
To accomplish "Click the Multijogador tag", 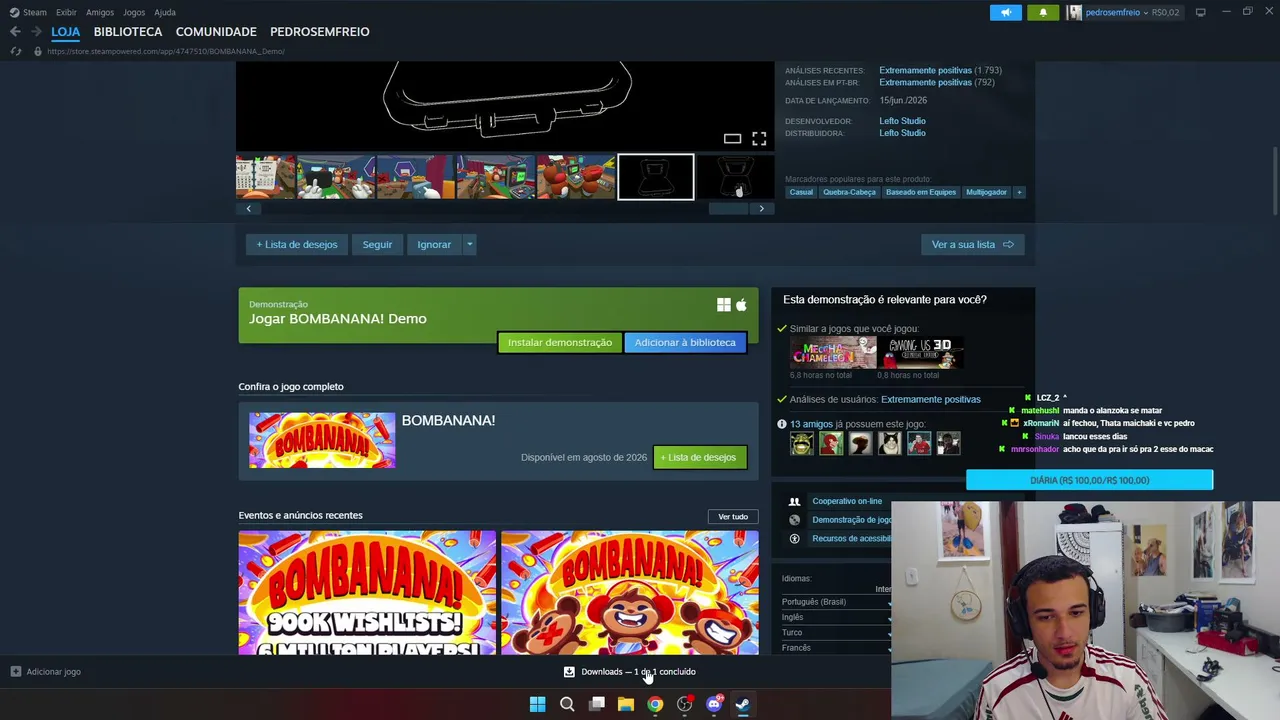I will coord(986,192).
